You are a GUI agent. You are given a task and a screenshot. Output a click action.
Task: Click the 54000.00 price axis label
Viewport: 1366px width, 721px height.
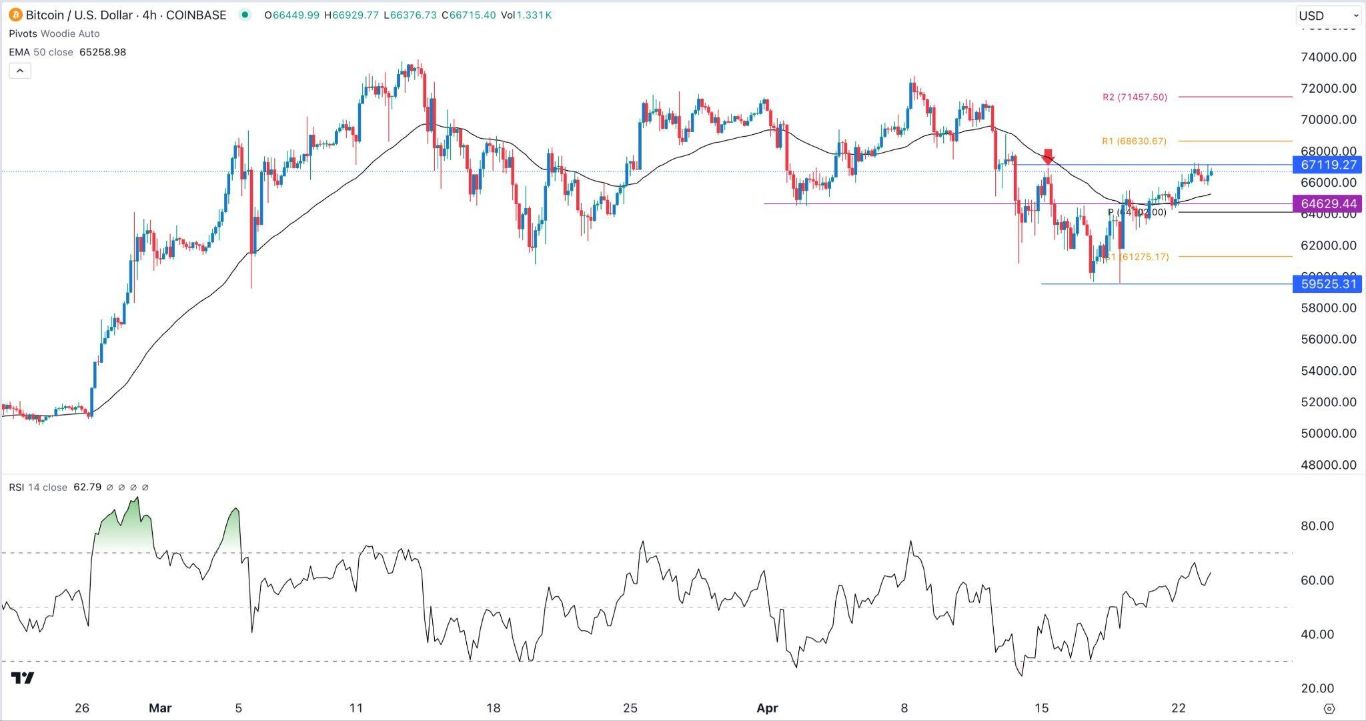click(x=1328, y=371)
